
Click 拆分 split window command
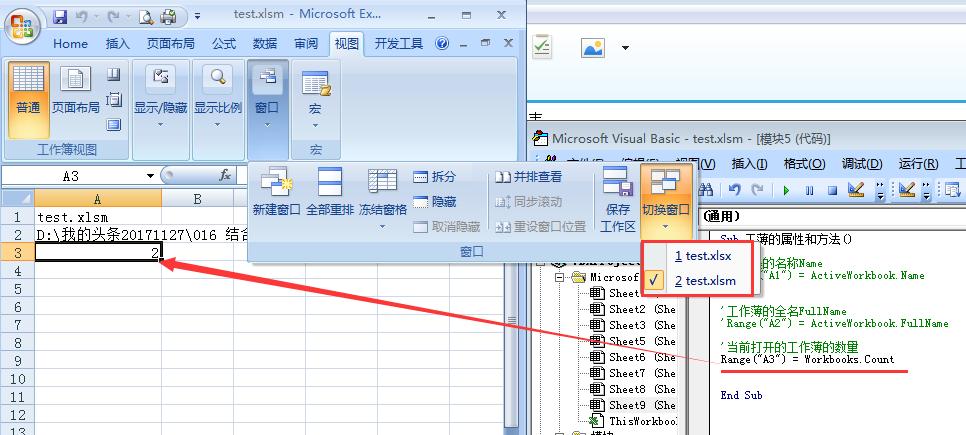(x=435, y=177)
